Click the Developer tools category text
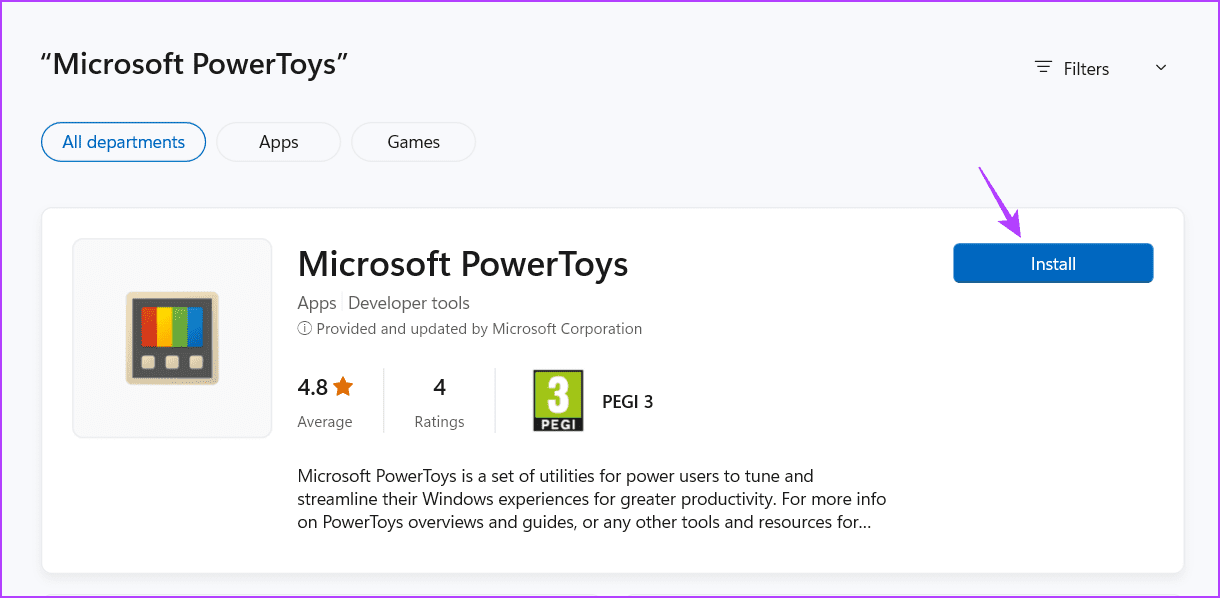The width and height of the screenshot is (1220, 598). 409,303
